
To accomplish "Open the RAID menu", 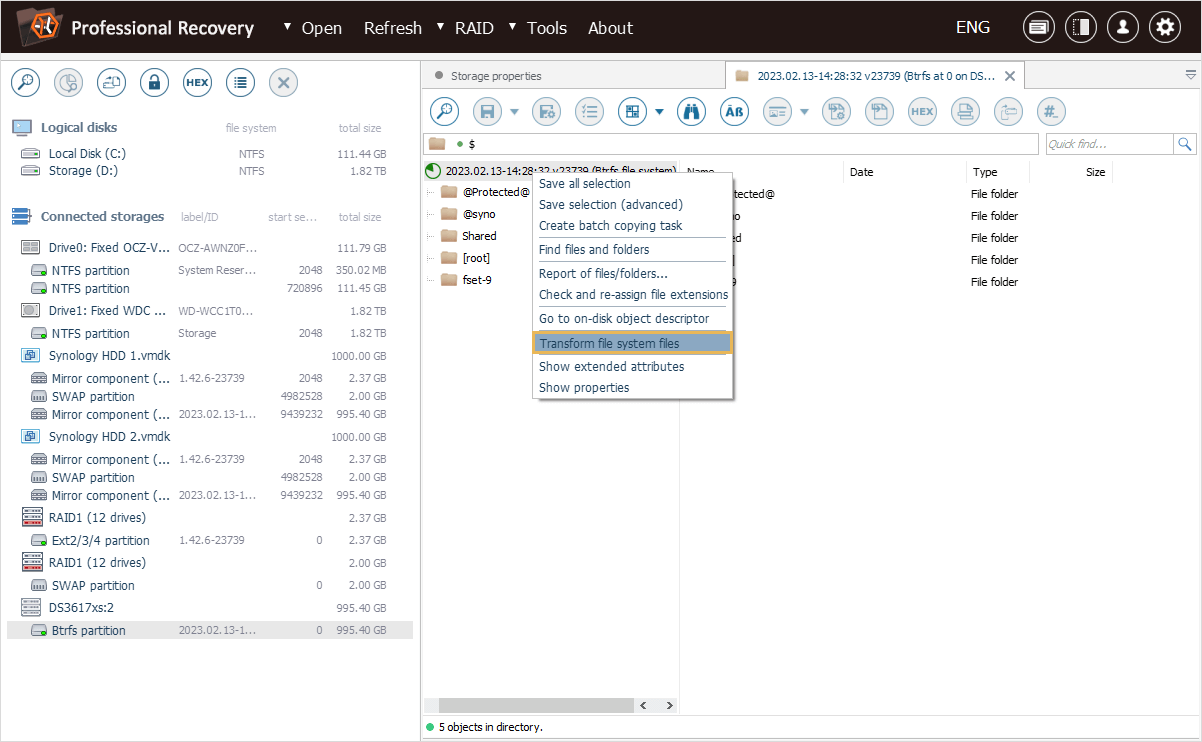I will coord(473,28).
